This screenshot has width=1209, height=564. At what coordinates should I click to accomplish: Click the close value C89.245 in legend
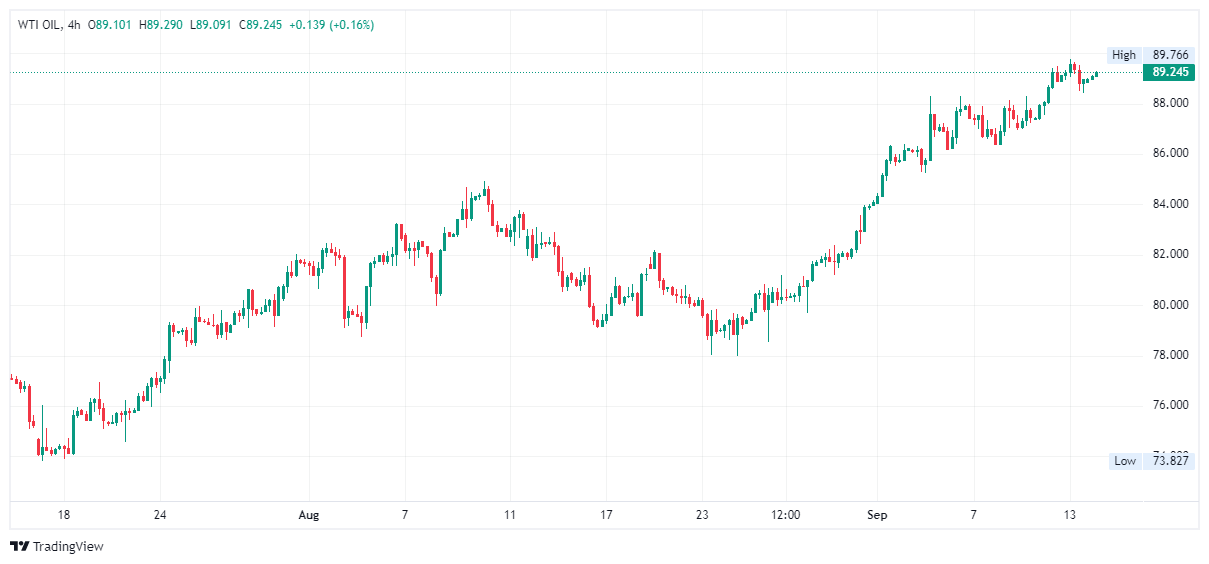[260, 25]
